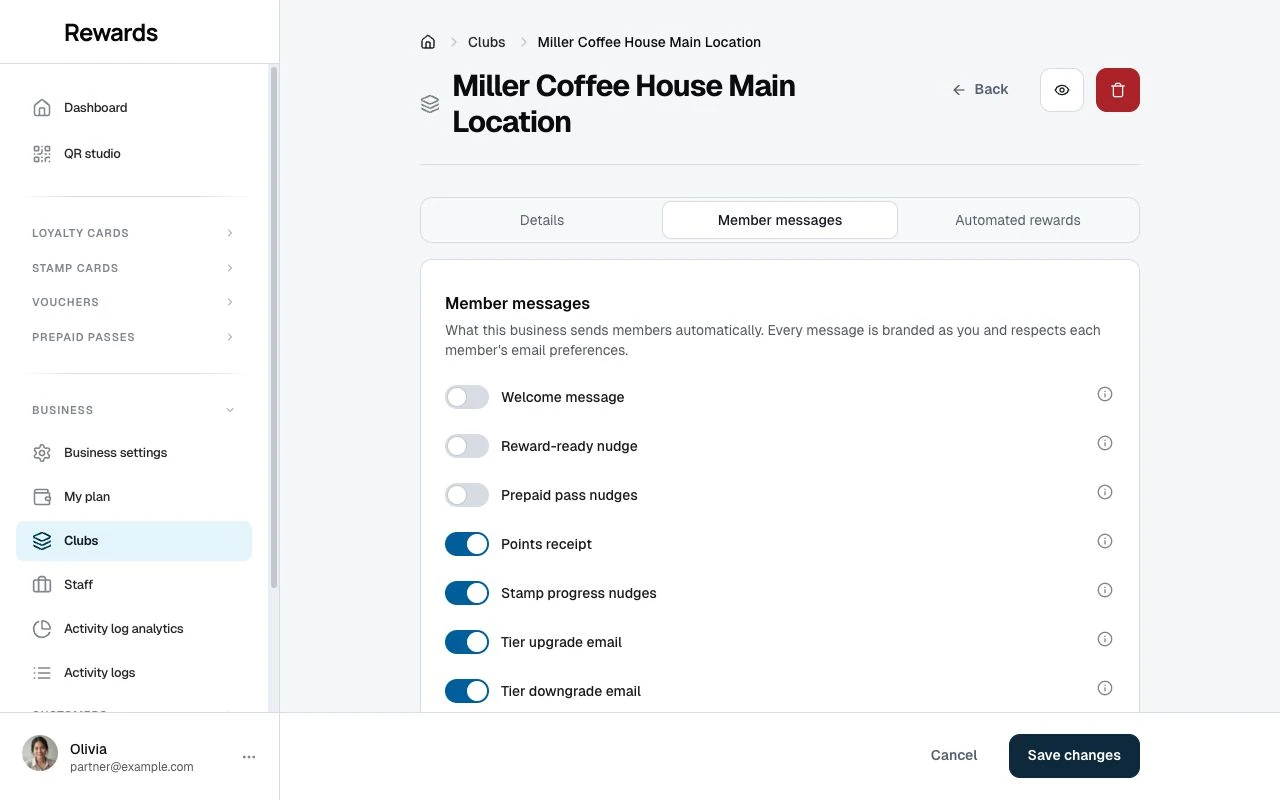Show info for Points receipt

pos(1105,541)
